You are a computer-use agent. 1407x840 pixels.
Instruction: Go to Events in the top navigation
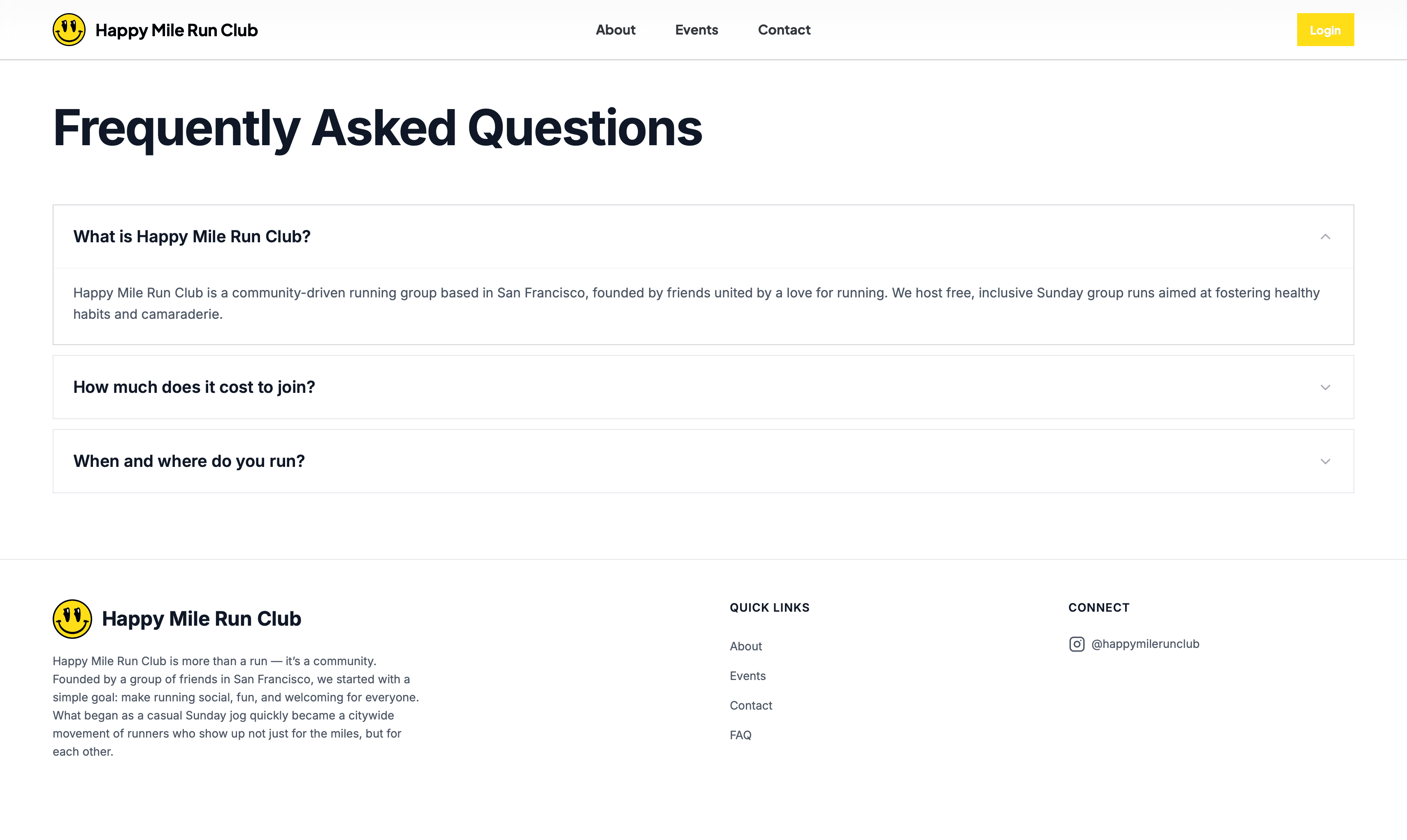coord(696,30)
